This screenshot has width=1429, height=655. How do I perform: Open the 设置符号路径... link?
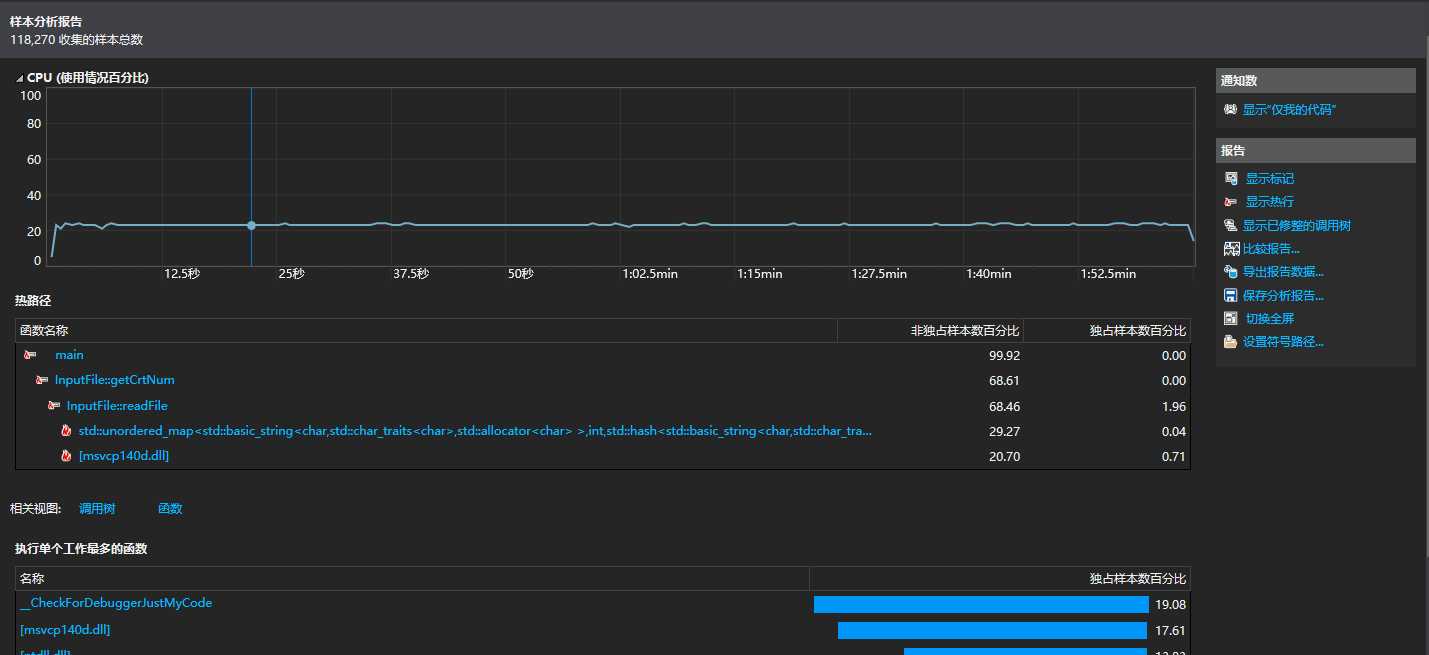(1283, 342)
